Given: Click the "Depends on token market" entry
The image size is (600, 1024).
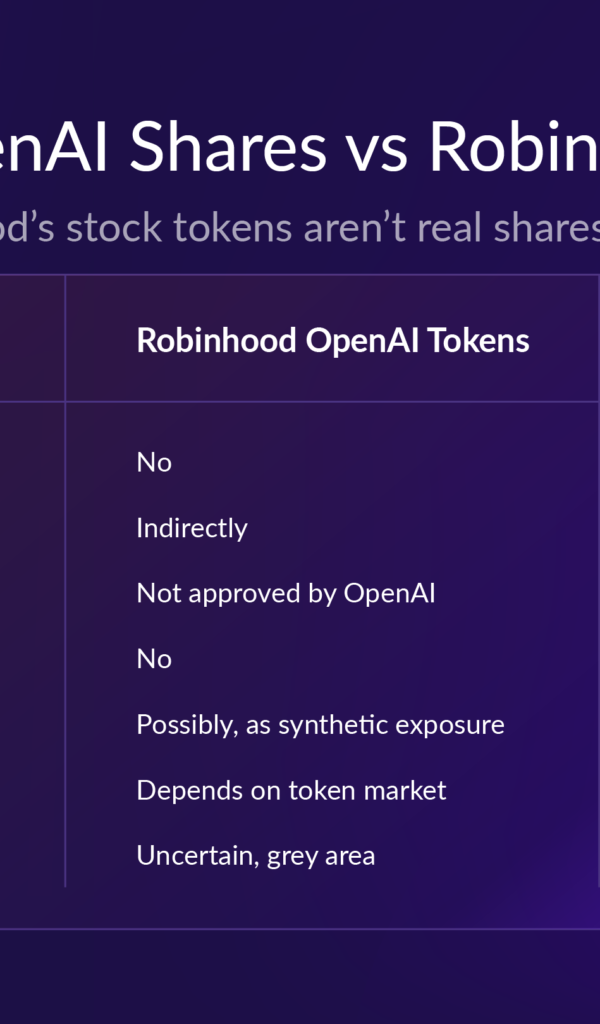Looking at the screenshot, I should (x=291, y=790).
